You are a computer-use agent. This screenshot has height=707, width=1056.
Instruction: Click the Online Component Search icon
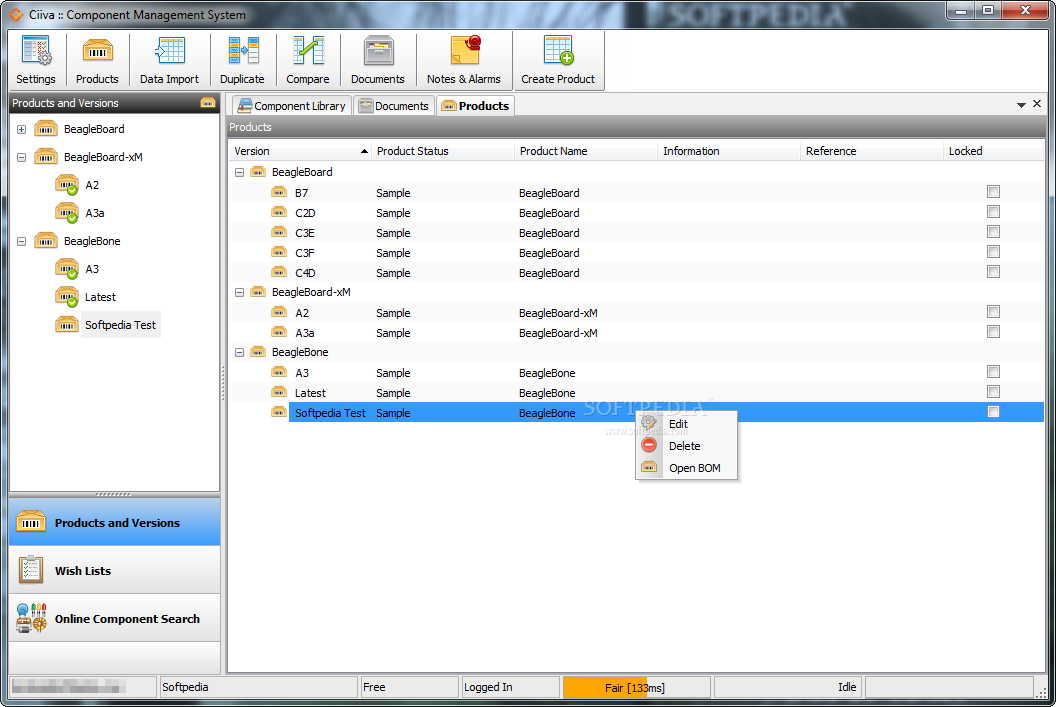point(32,617)
